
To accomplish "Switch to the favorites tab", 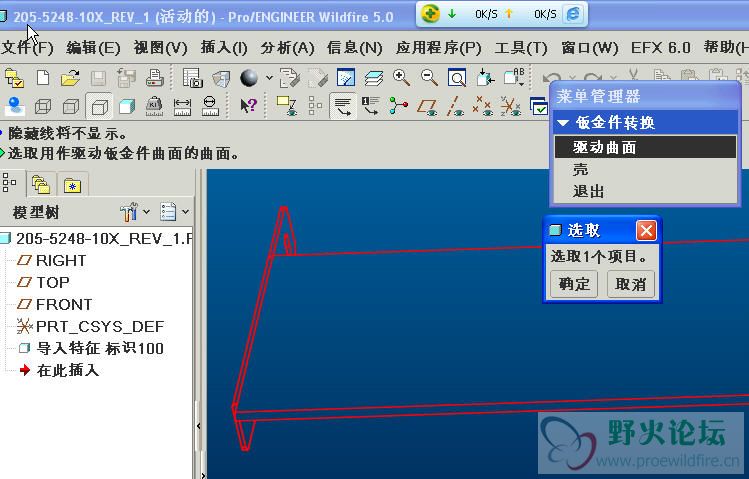I will (x=72, y=184).
